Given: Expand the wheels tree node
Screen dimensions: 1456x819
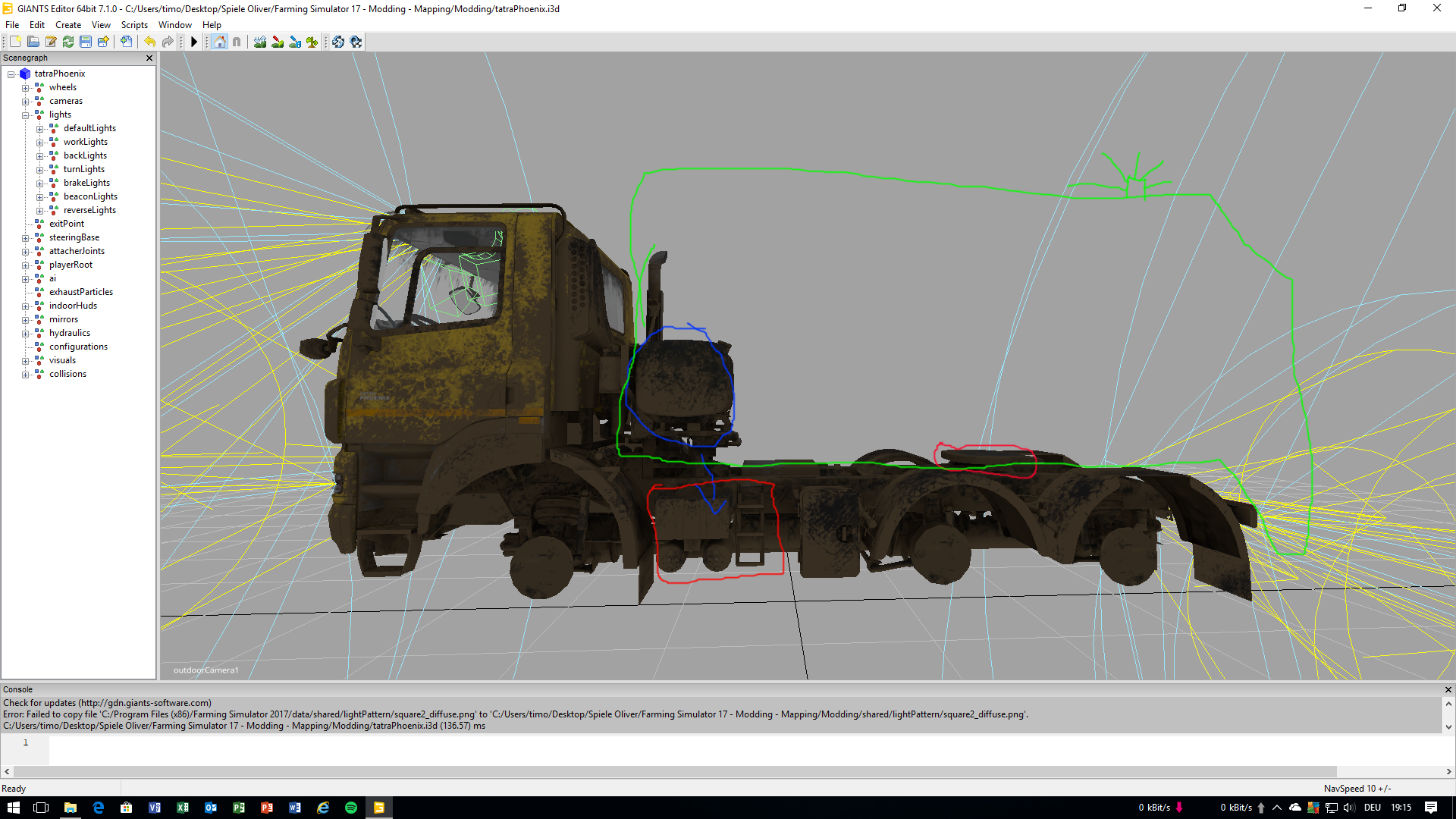Looking at the screenshot, I should coord(25,88).
